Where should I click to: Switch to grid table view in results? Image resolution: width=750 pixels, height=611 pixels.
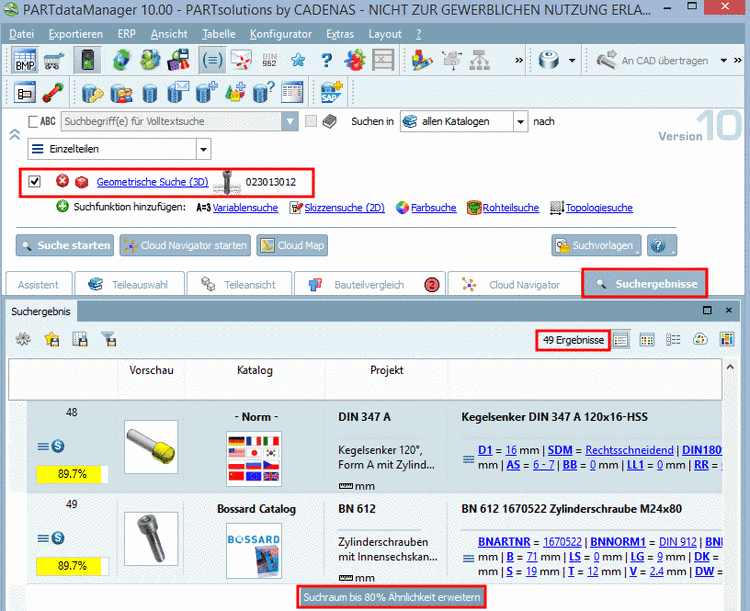647,340
